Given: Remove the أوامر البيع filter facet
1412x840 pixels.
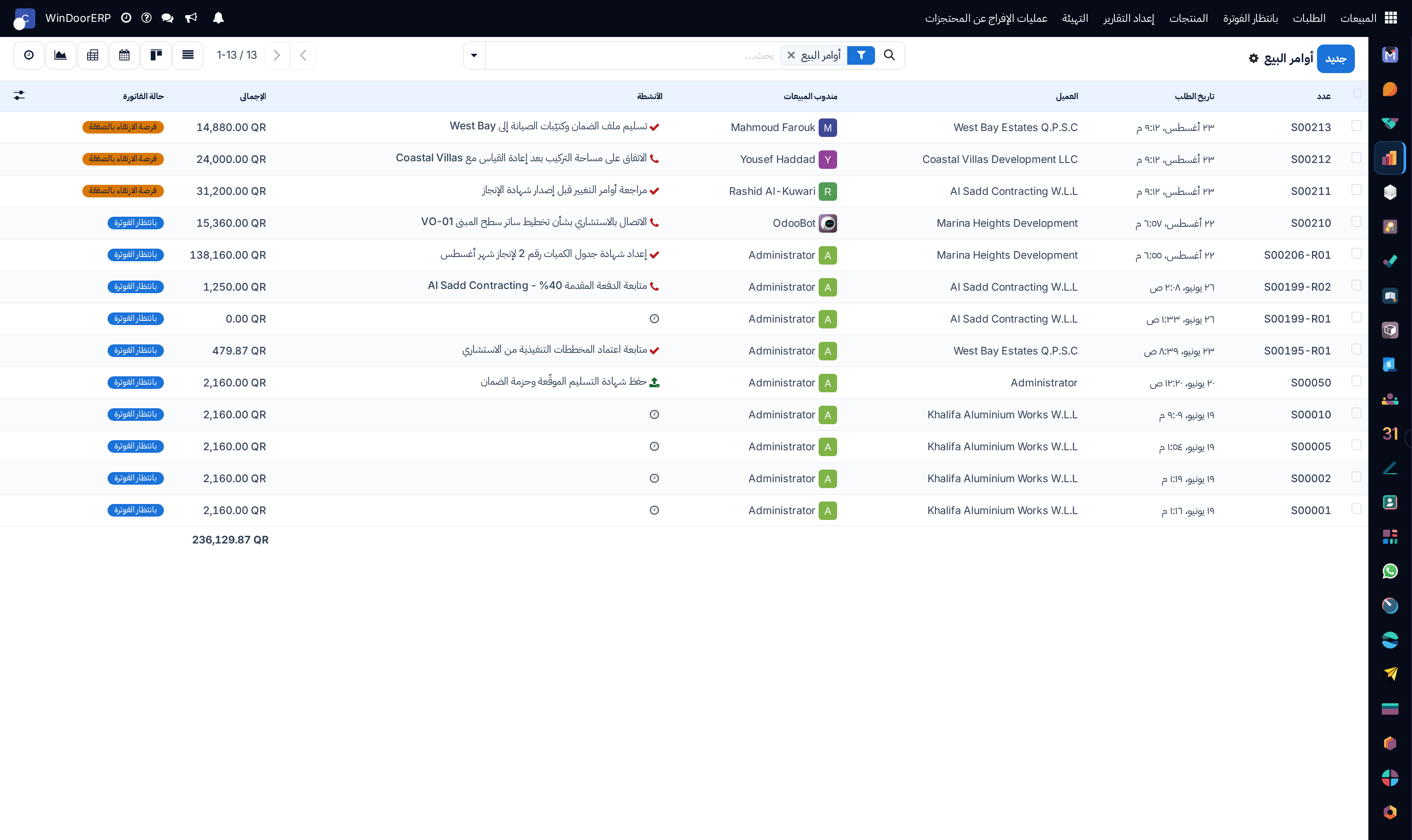Looking at the screenshot, I should tap(791, 55).
